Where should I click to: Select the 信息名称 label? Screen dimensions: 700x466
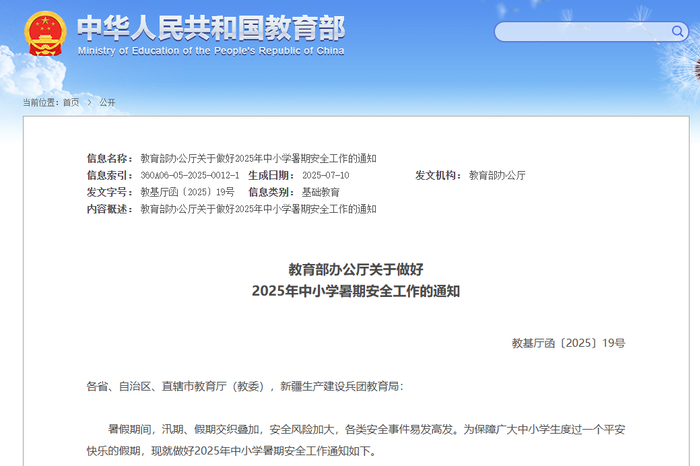click(x=109, y=158)
